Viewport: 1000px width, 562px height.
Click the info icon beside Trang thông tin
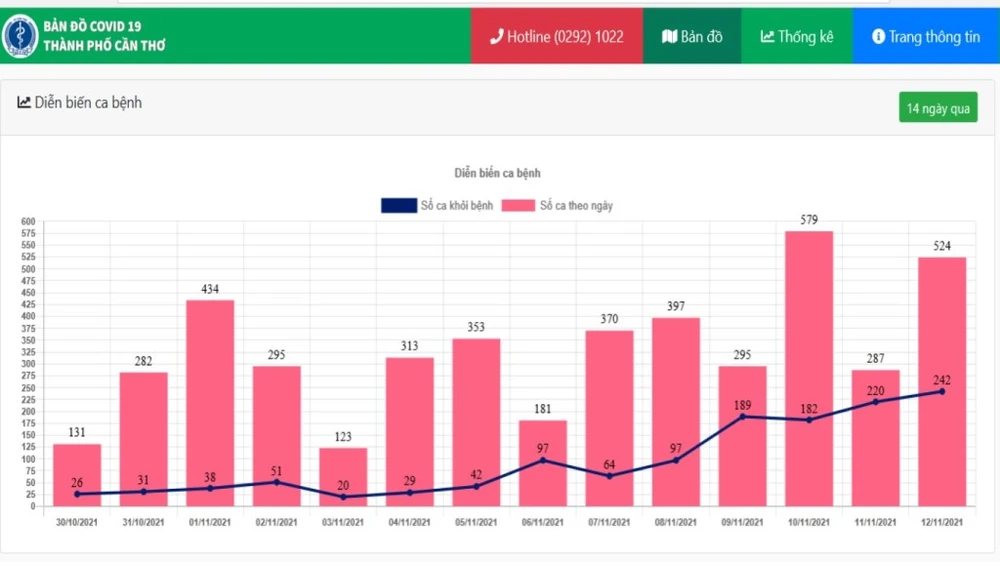(878, 37)
